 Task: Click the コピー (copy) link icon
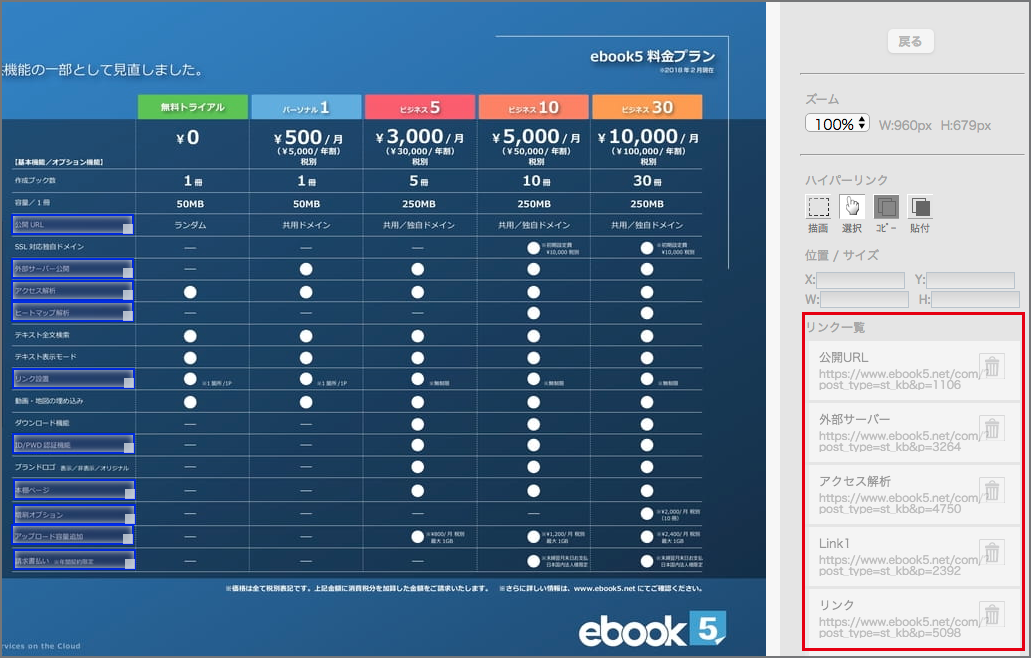coord(886,207)
